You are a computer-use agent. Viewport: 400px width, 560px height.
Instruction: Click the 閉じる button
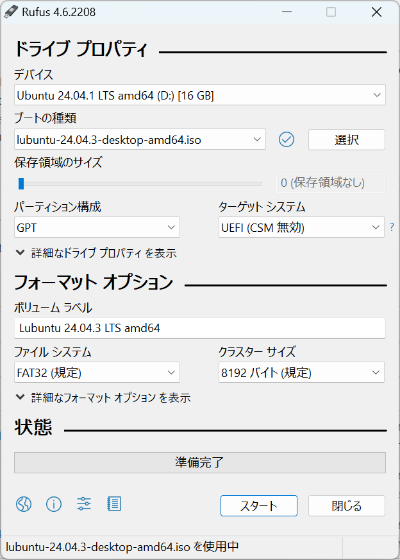click(x=346, y=505)
